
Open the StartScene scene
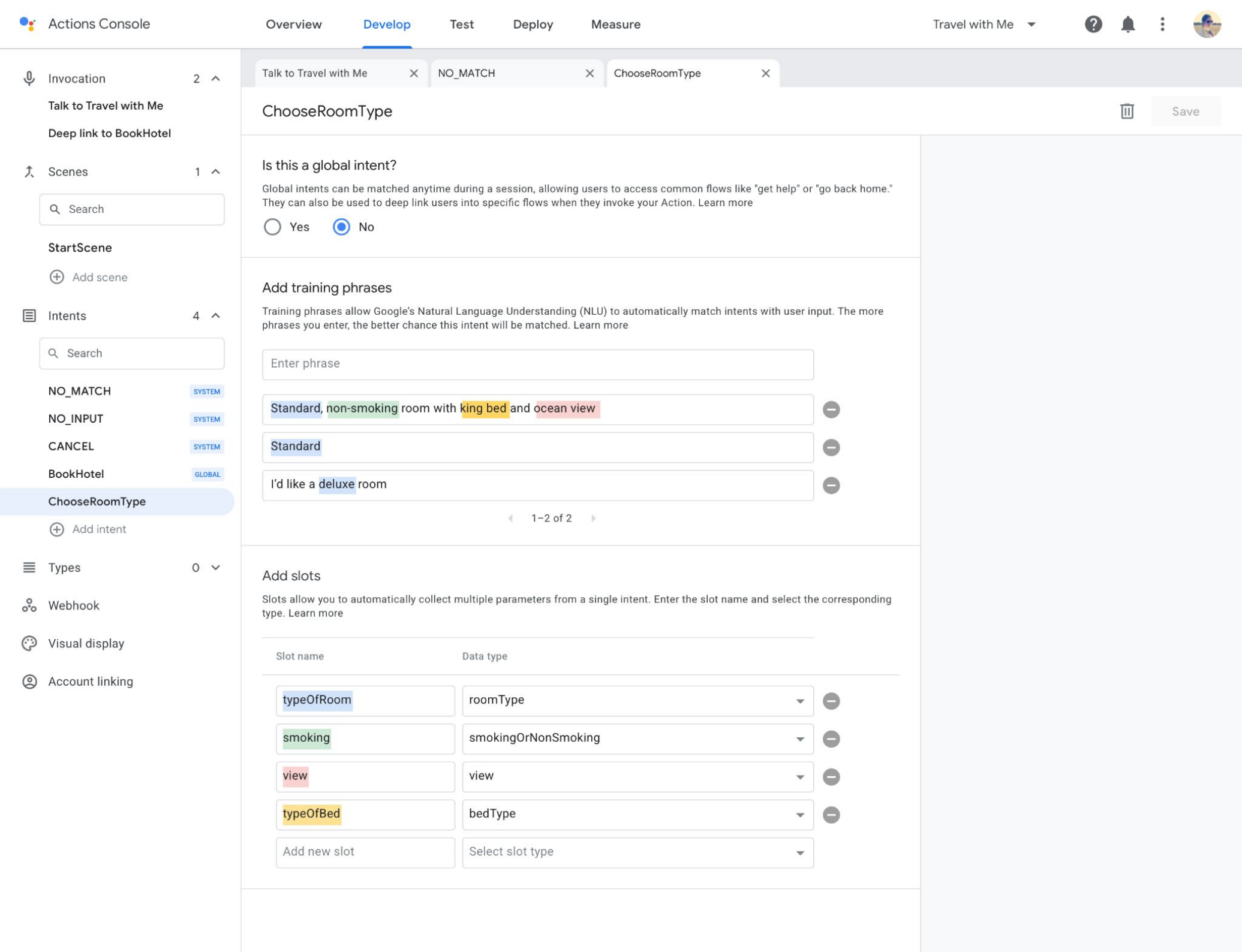80,248
